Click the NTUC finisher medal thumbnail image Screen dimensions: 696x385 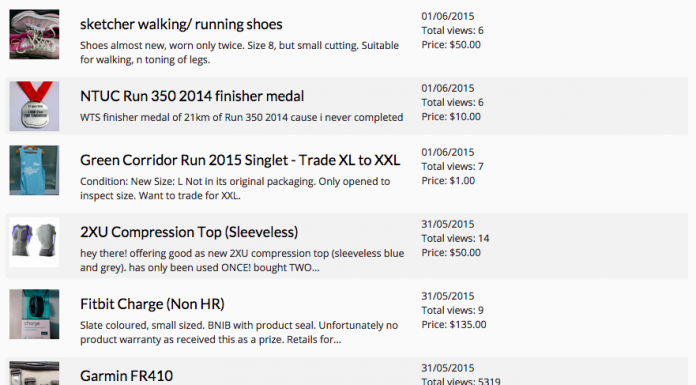(34, 106)
